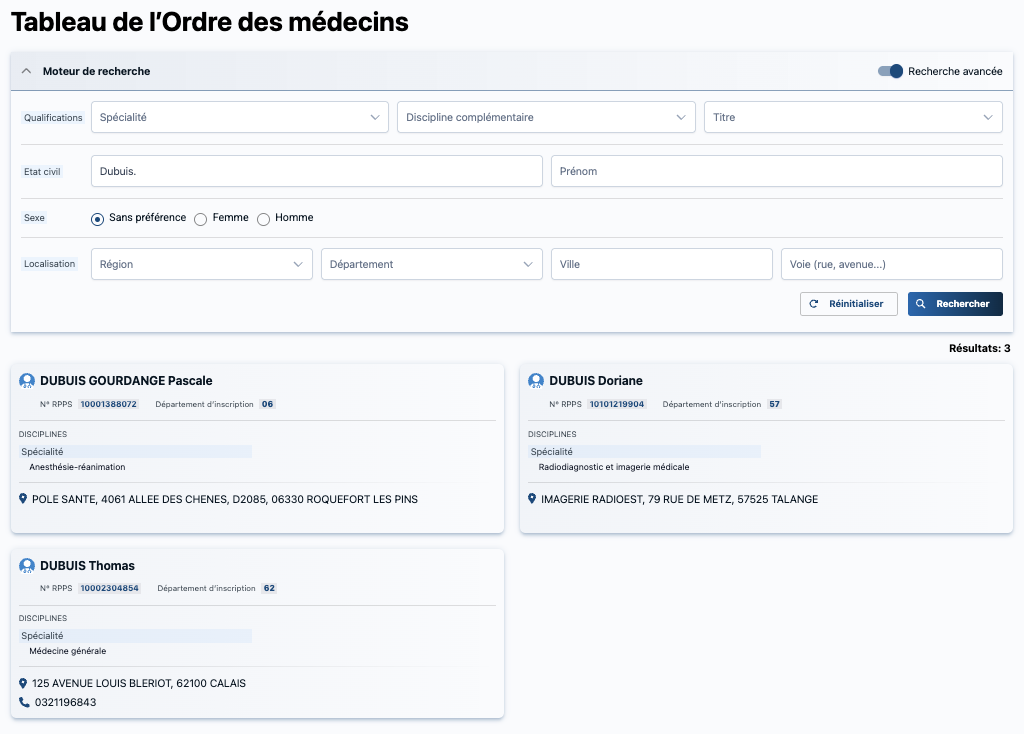Open the Département dropdown
Viewport: 1024px width, 734px height.
432,264
